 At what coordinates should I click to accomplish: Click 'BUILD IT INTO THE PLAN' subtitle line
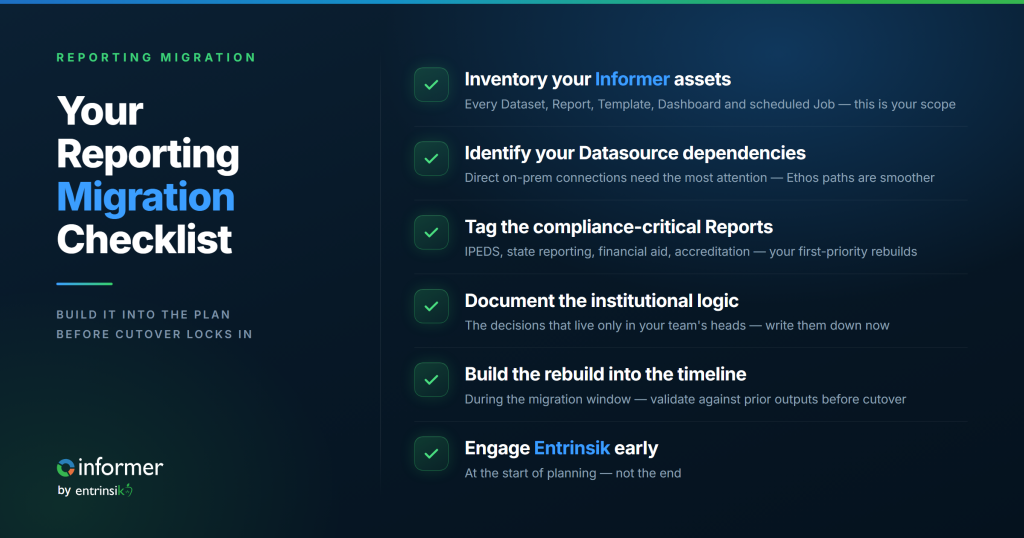pos(144,315)
